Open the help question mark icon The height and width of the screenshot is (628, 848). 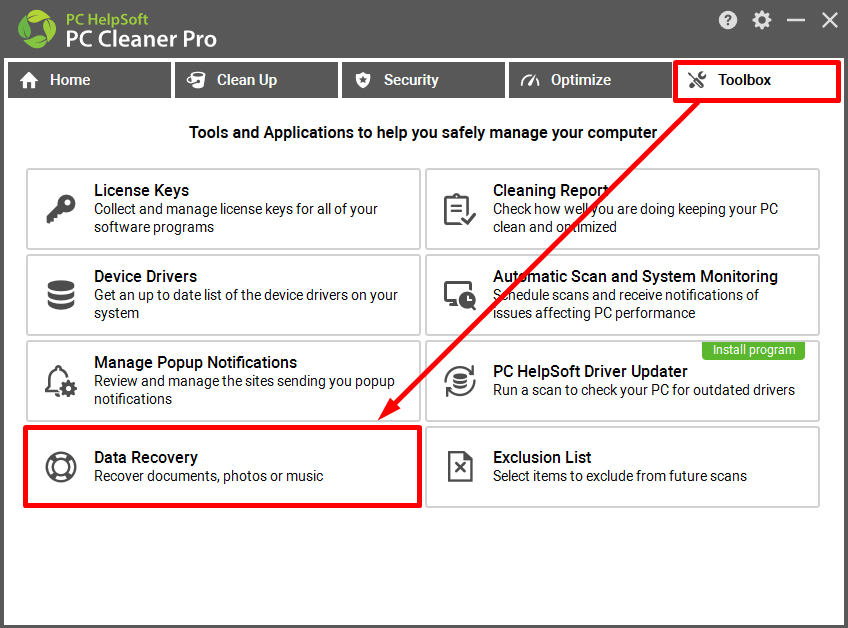727,21
